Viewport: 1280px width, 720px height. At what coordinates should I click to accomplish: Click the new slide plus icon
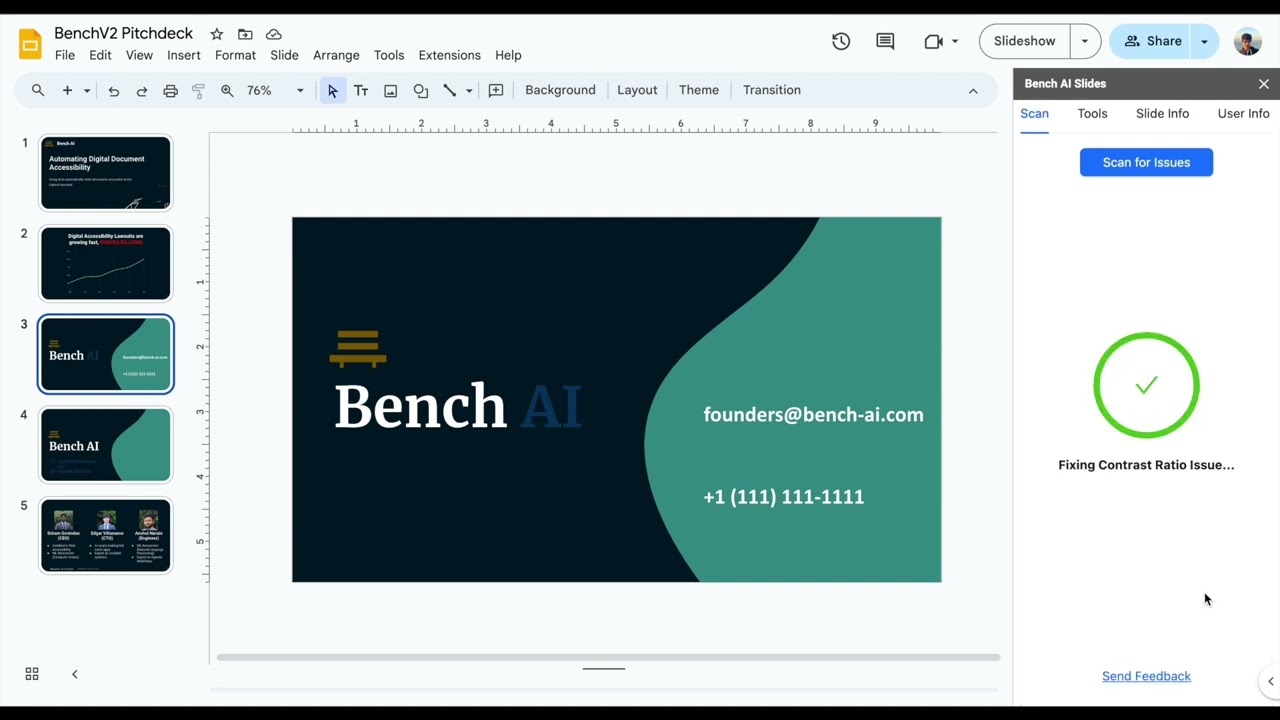[67, 90]
